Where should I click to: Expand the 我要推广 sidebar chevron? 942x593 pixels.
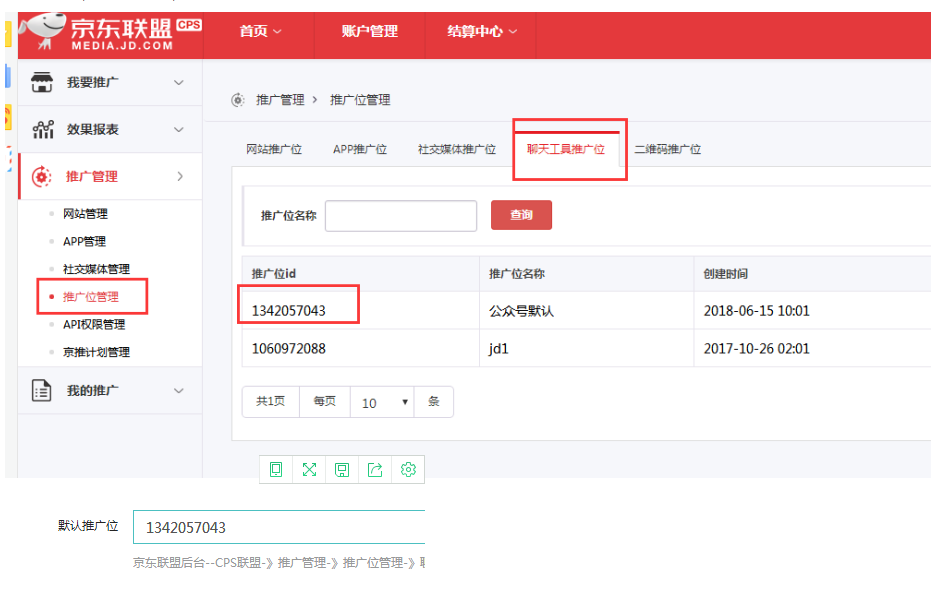(x=178, y=82)
